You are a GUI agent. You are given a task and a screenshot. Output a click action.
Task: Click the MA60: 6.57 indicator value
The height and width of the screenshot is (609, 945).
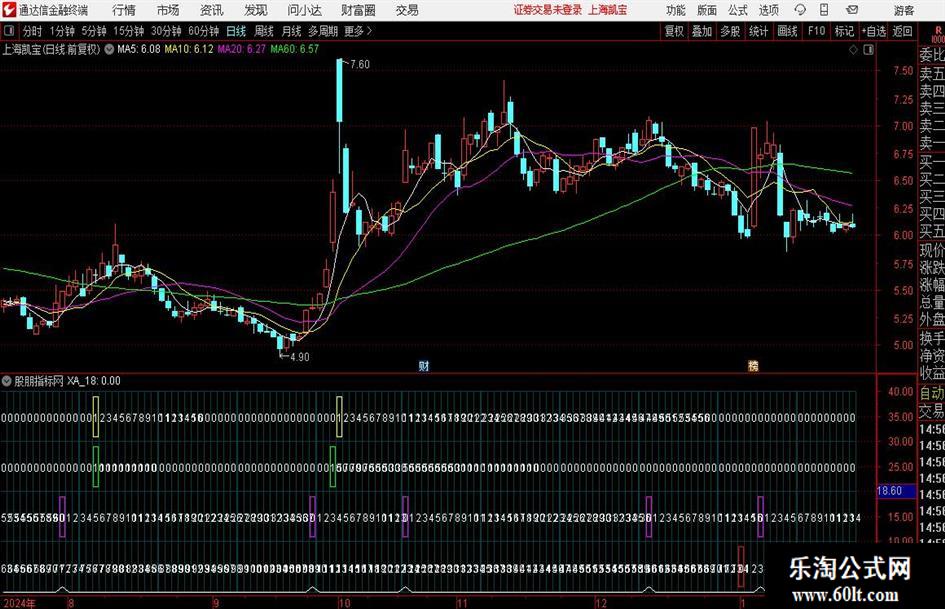tap(295, 49)
